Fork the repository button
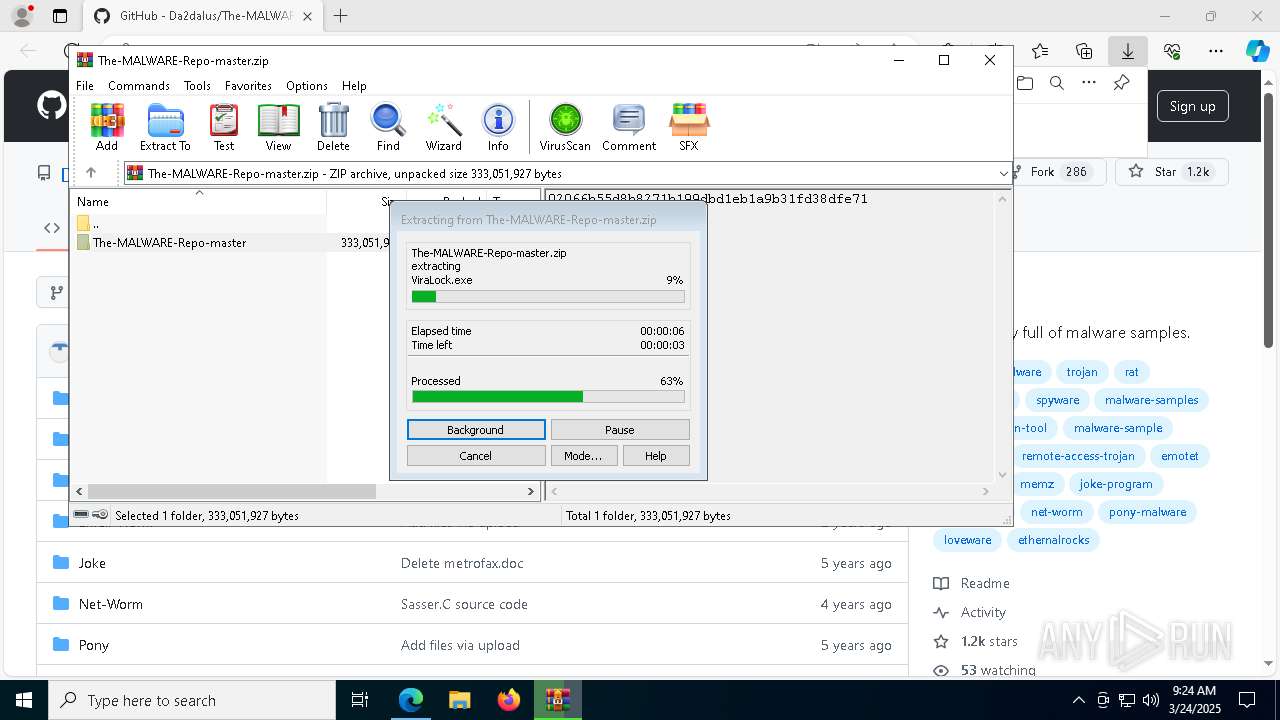 point(1059,172)
